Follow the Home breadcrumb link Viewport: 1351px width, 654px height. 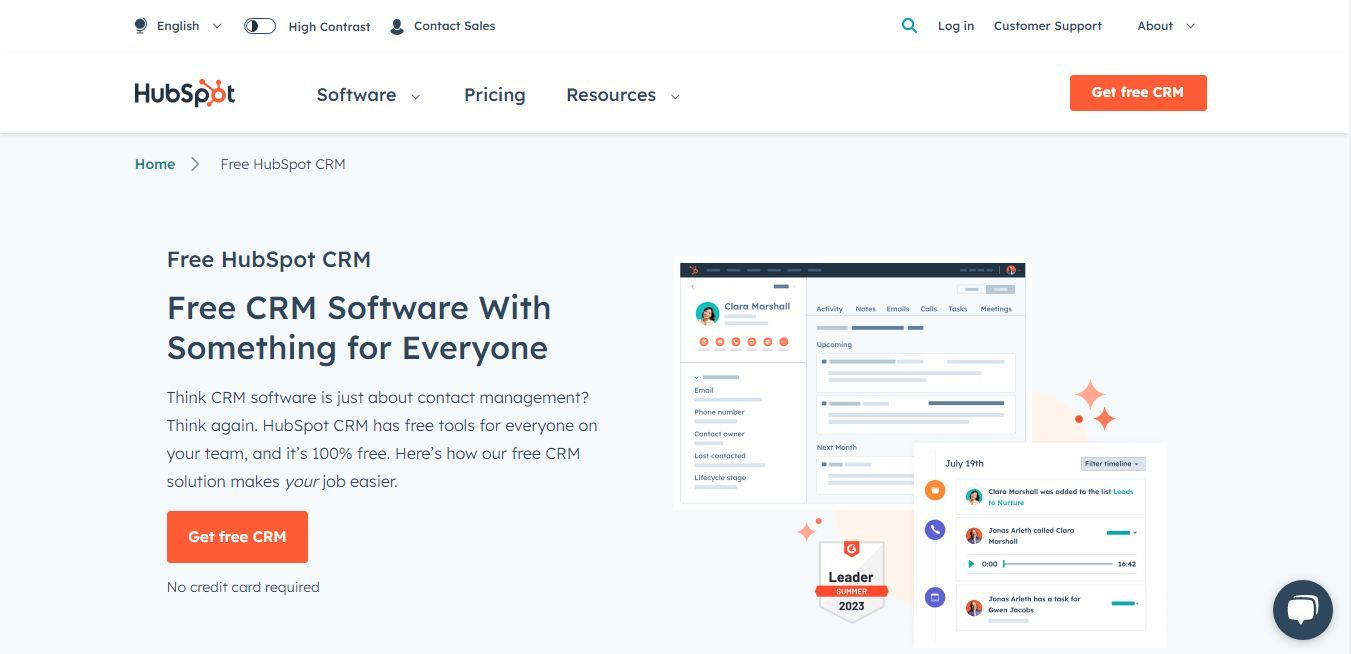[155, 163]
